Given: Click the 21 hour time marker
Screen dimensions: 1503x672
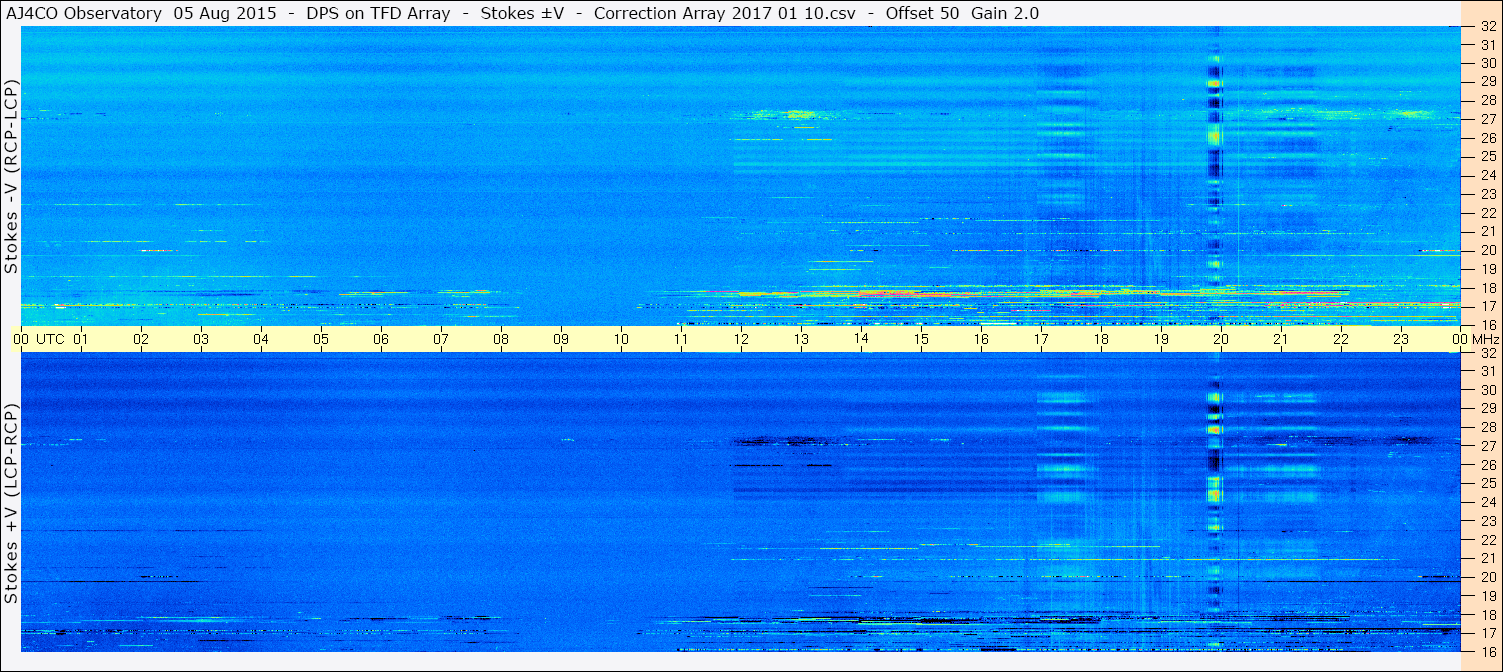Looking at the screenshot, I should [x=1281, y=339].
